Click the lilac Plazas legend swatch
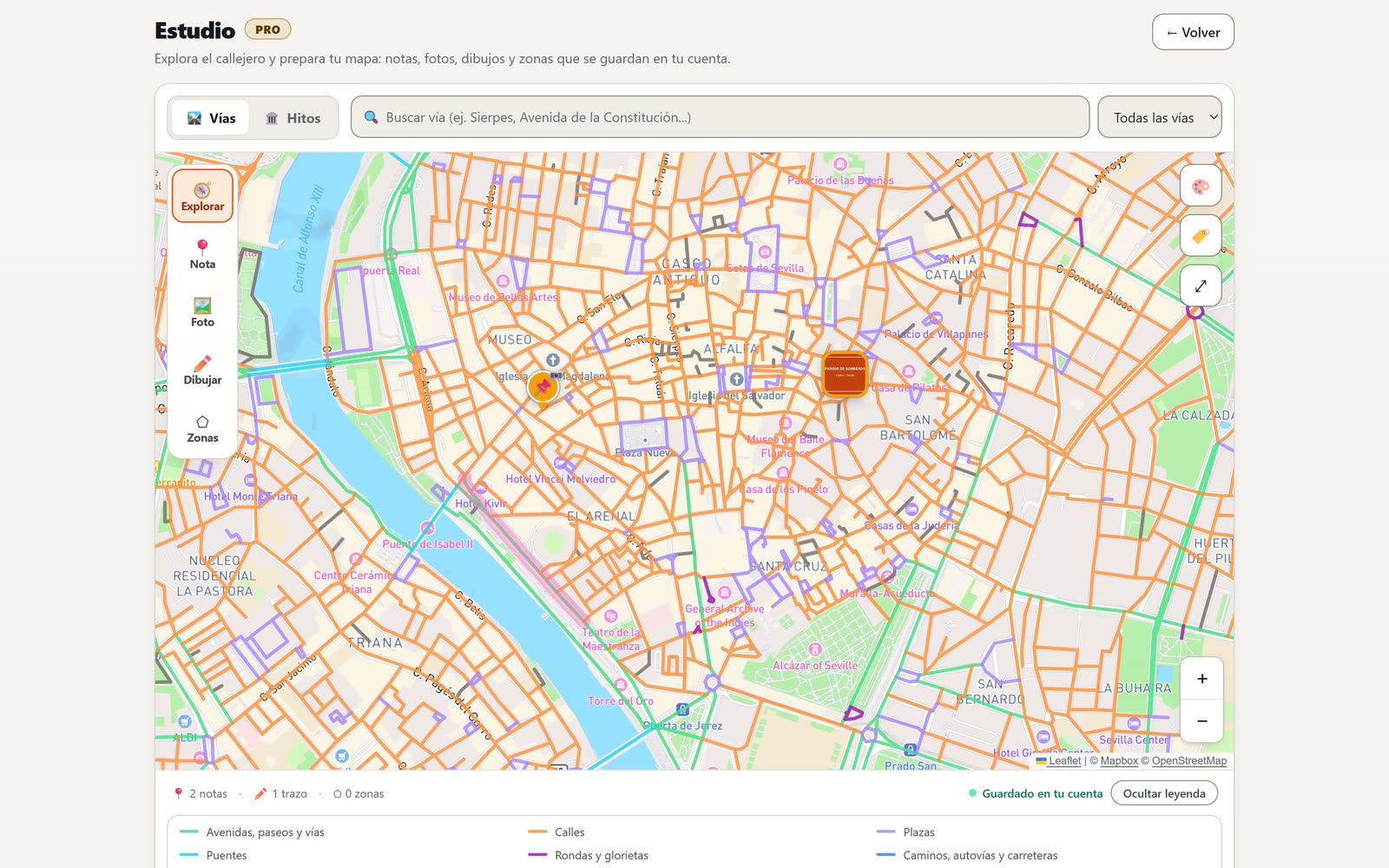 (x=885, y=832)
